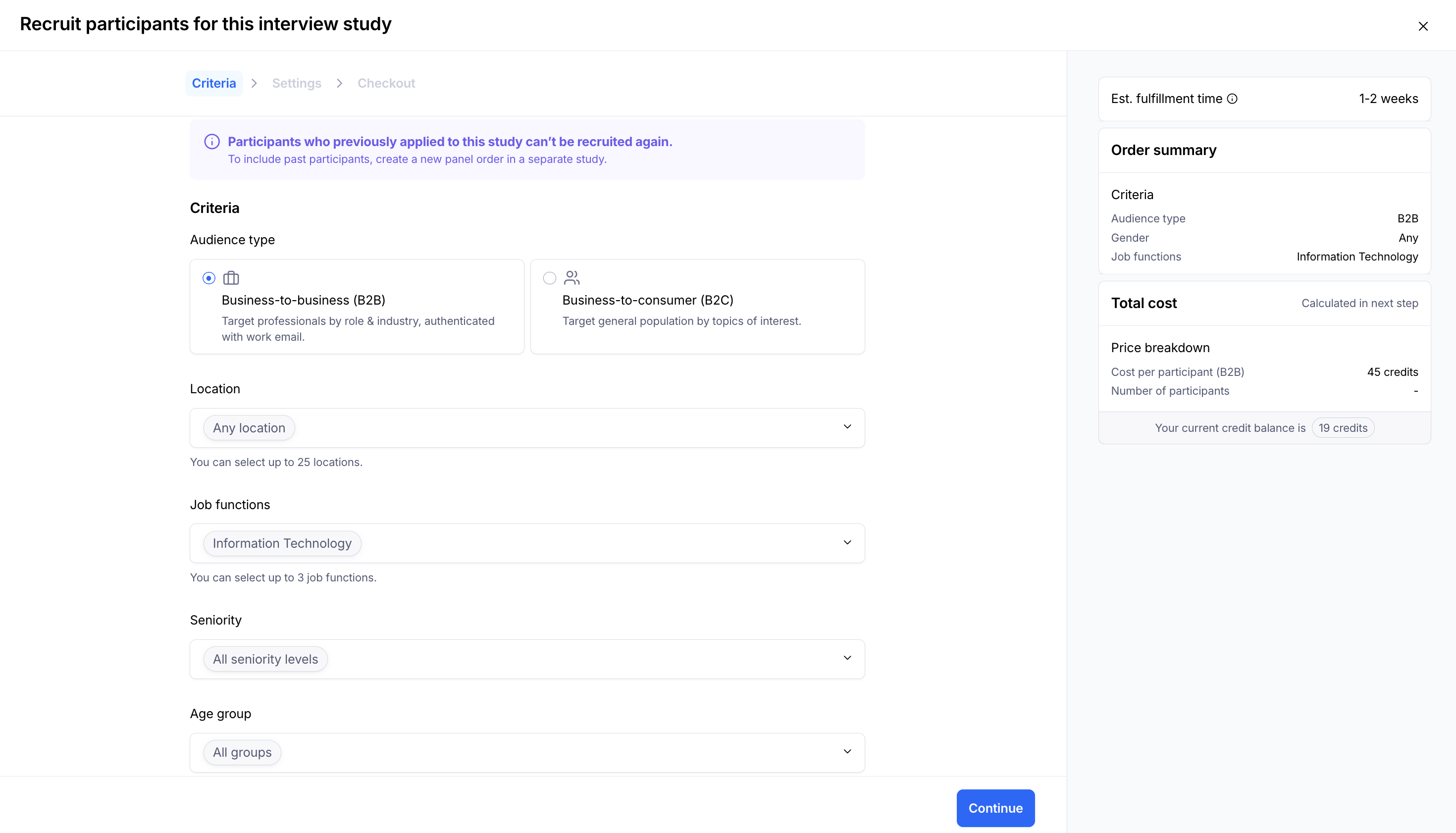The width and height of the screenshot is (1456, 833).
Task: Click the fulfillment time info icon
Action: 1232,99
